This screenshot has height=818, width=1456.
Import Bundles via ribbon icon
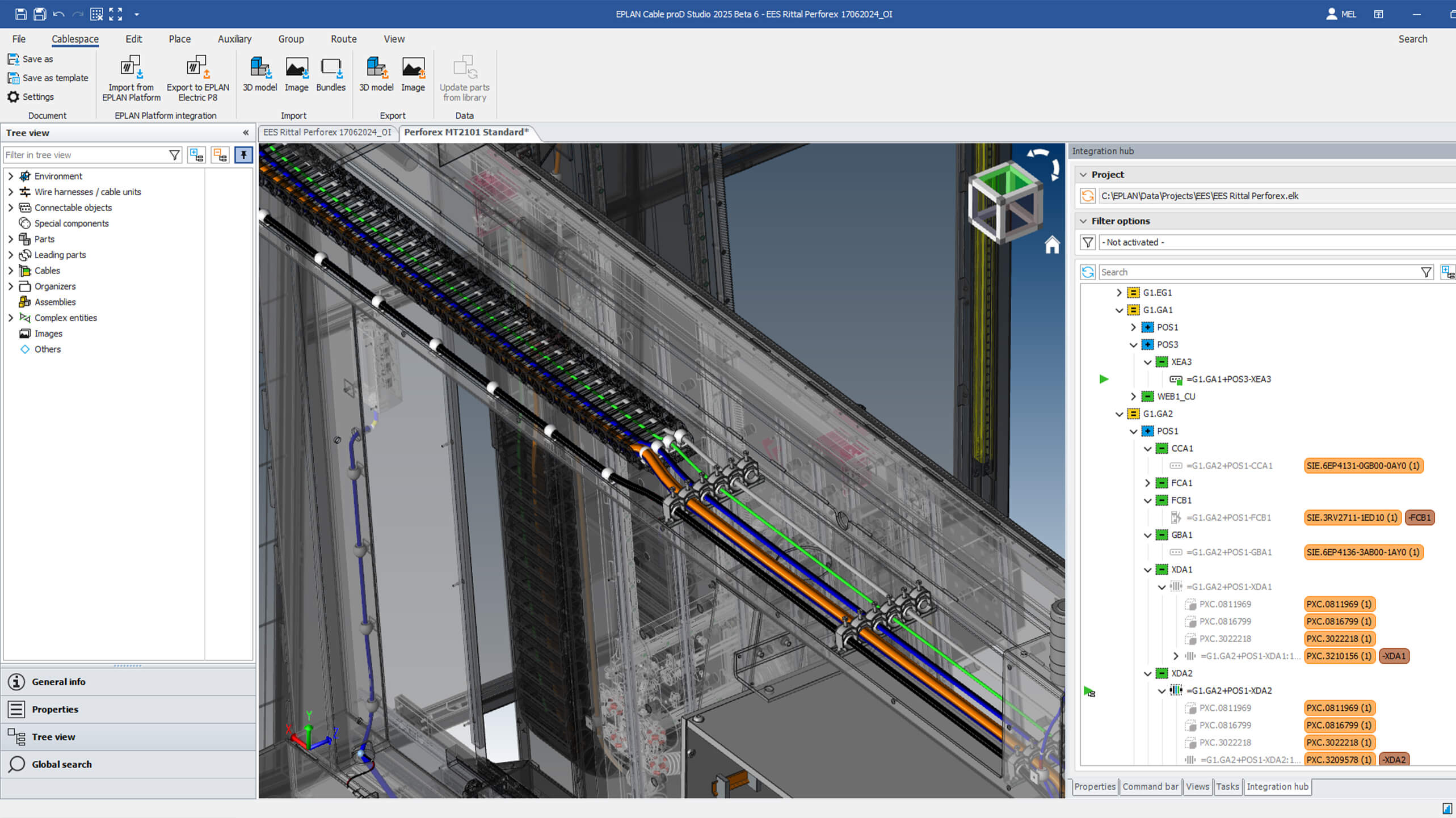pos(330,69)
